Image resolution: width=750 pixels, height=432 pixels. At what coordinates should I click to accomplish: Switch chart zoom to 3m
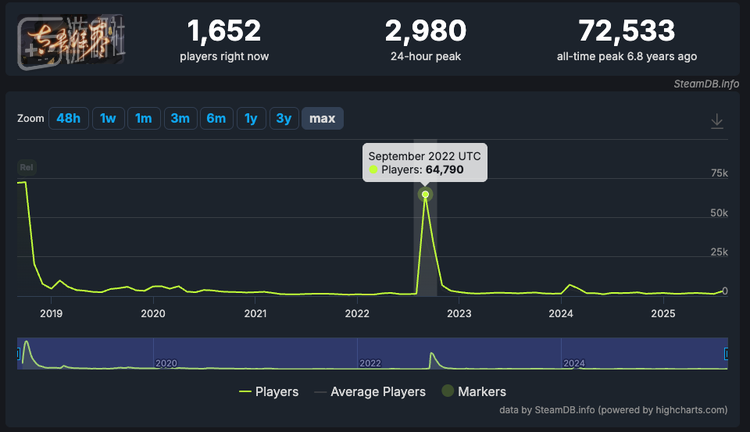click(x=180, y=119)
